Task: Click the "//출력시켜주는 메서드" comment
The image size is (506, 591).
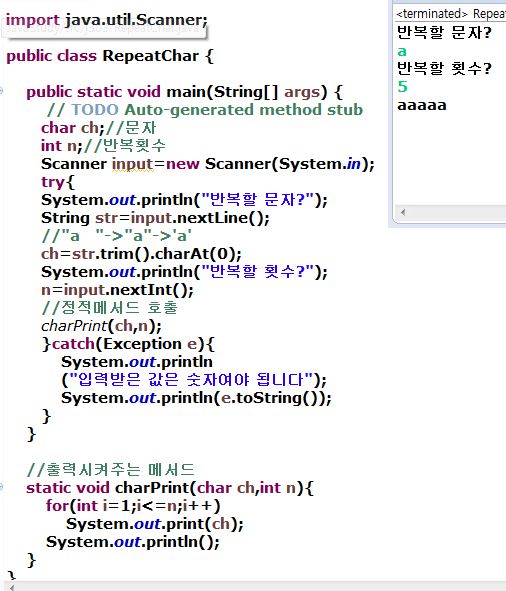Action: click(111, 470)
